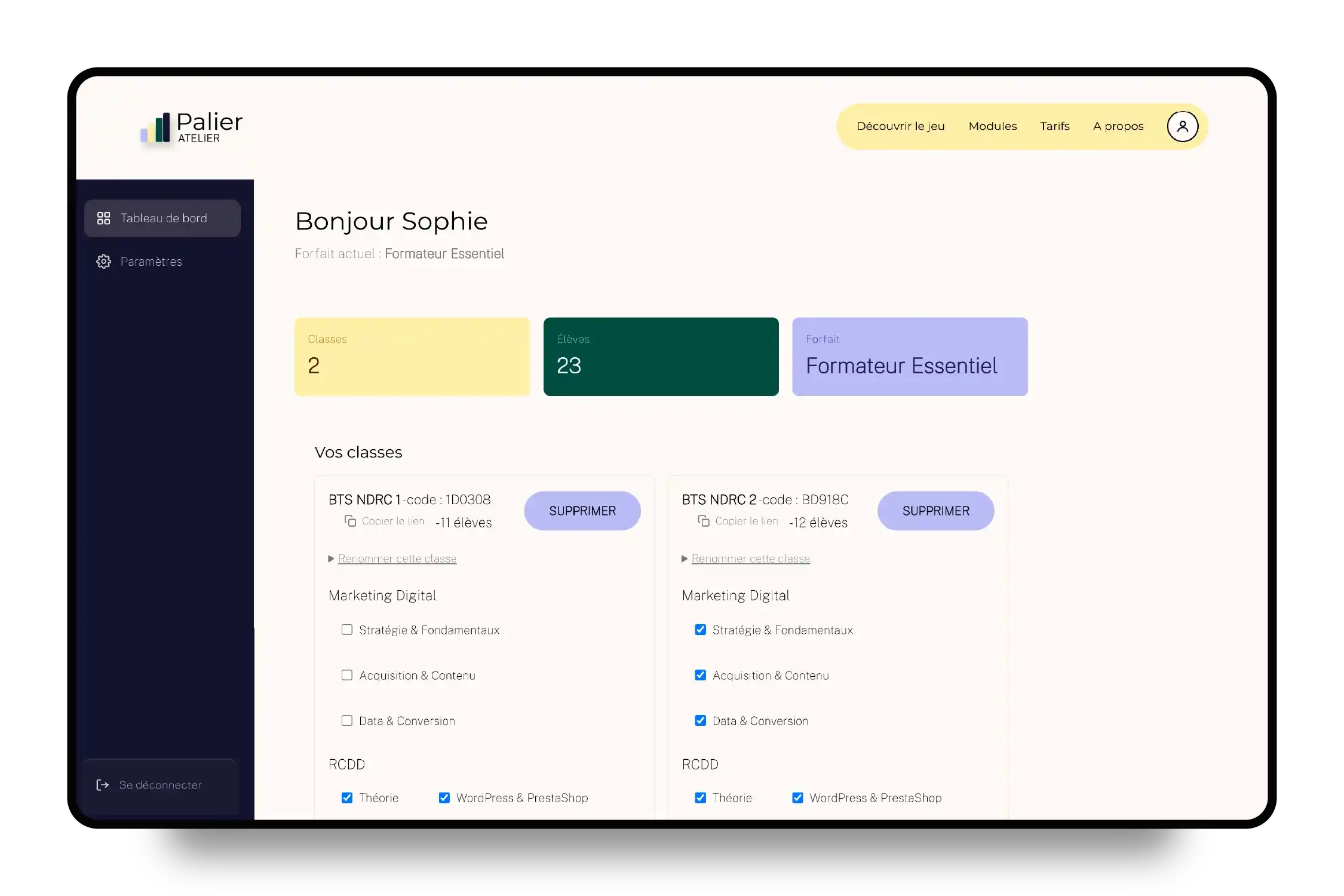Click the copy icon for BTS NDRC 2

pyautogui.click(x=704, y=521)
